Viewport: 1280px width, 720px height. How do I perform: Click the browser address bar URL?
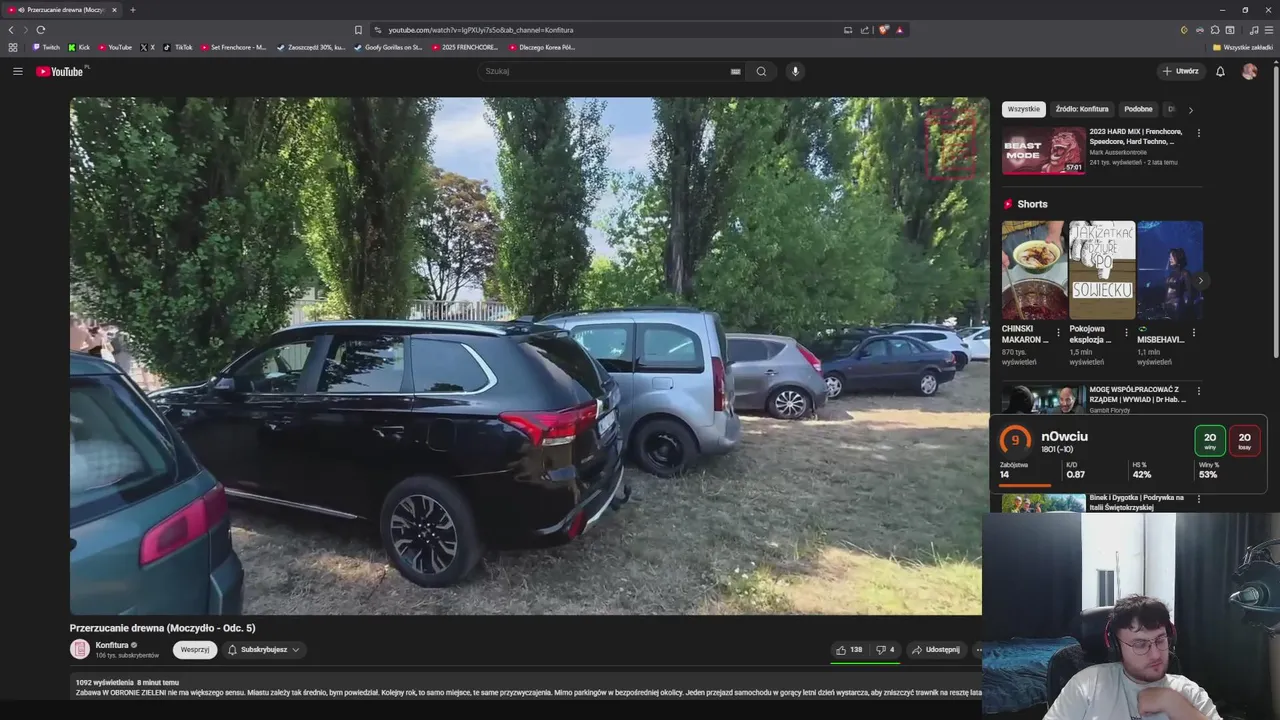(481, 30)
